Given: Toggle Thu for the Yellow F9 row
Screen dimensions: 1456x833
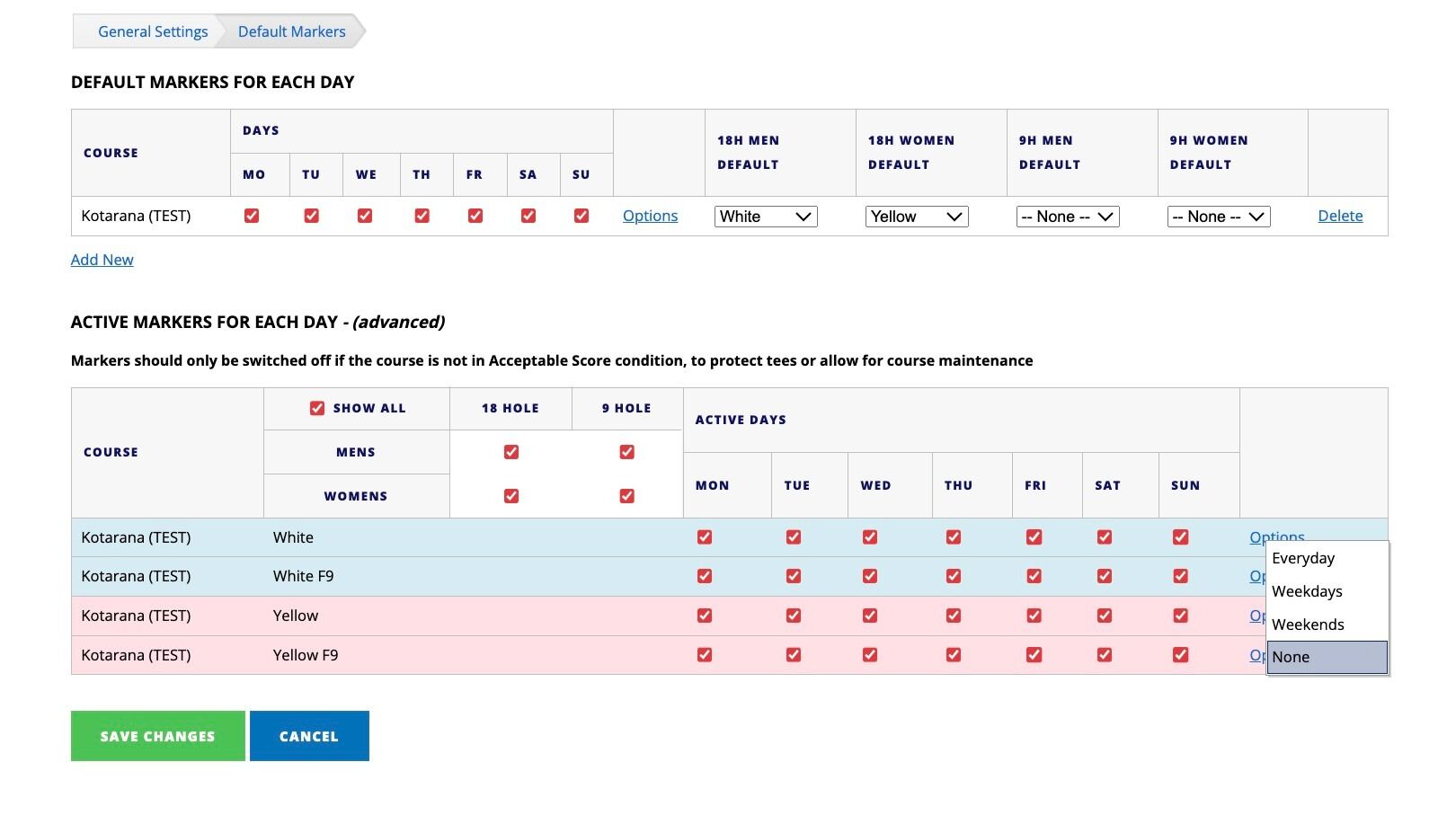Looking at the screenshot, I should click(x=954, y=655).
